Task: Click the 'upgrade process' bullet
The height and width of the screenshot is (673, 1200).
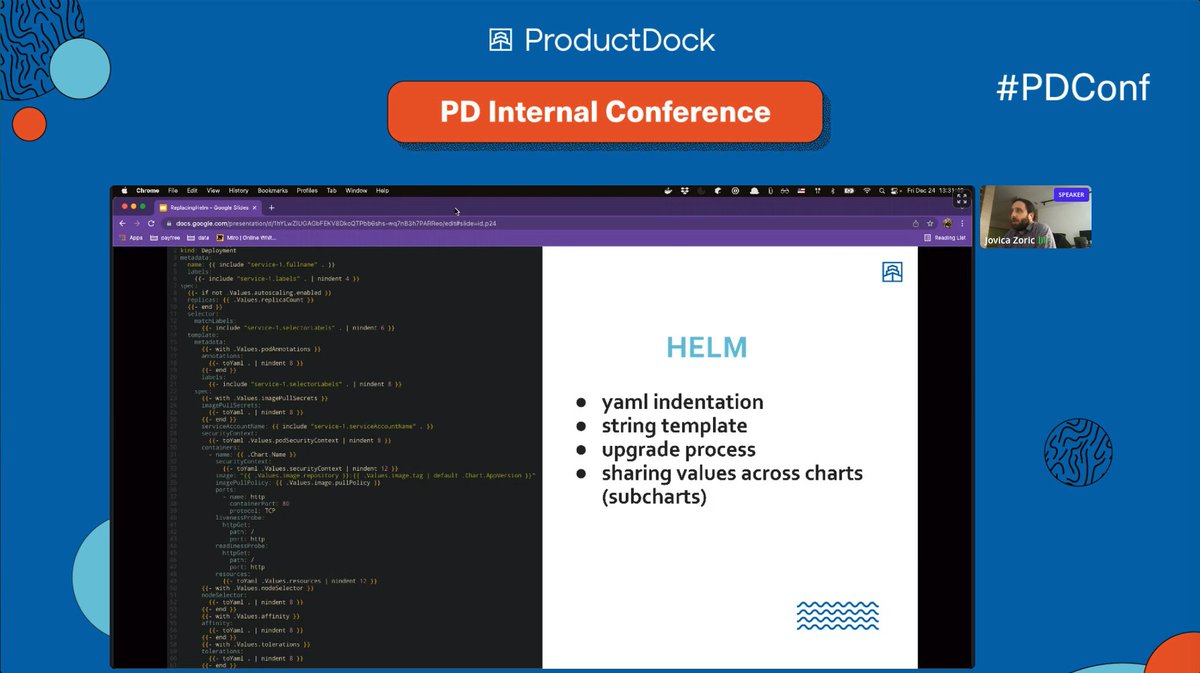Action: pyautogui.click(x=678, y=450)
